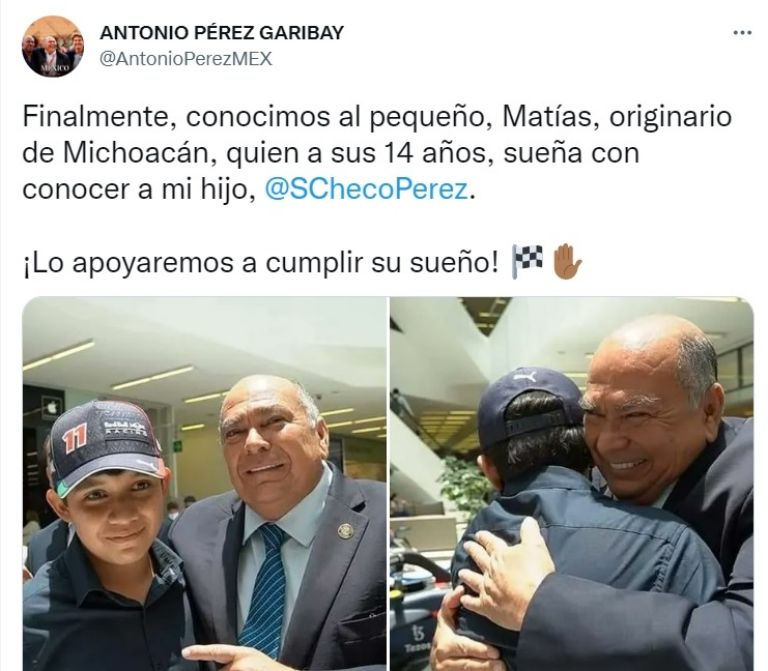Click the word Michoacán in the tweet
The width and height of the screenshot is (768, 671).
tap(134, 153)
